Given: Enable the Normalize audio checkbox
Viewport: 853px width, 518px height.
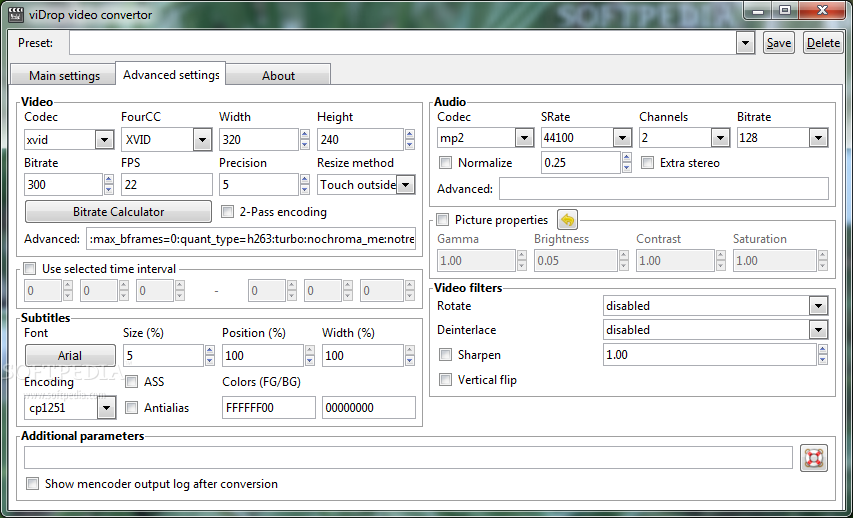Looking at the screenshot, I should tap(446, 163).
